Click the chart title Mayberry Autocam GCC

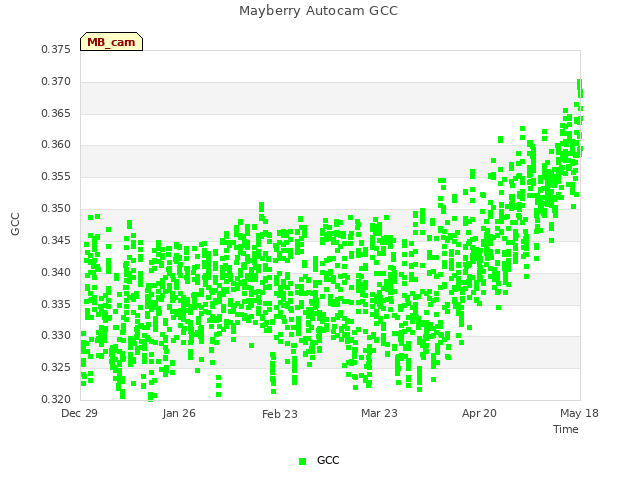[318, 11]
